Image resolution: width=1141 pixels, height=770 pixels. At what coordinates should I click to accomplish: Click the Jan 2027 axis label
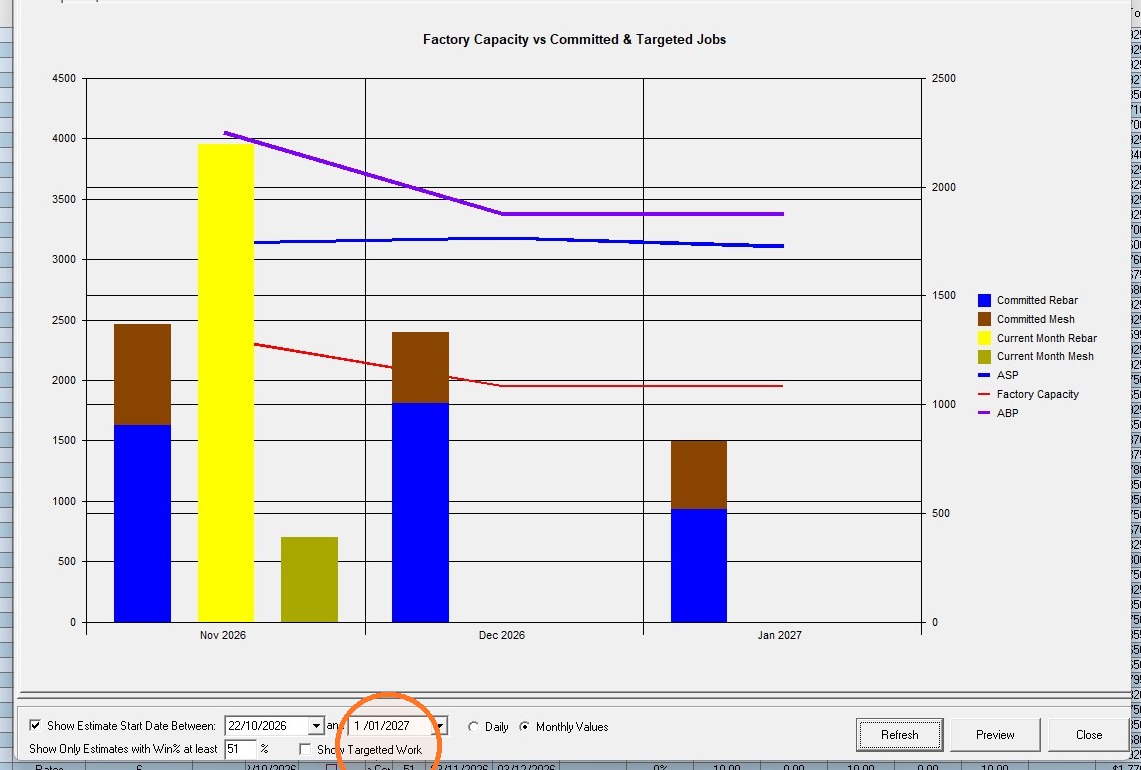pyautogui.click(x=779, y=635)
